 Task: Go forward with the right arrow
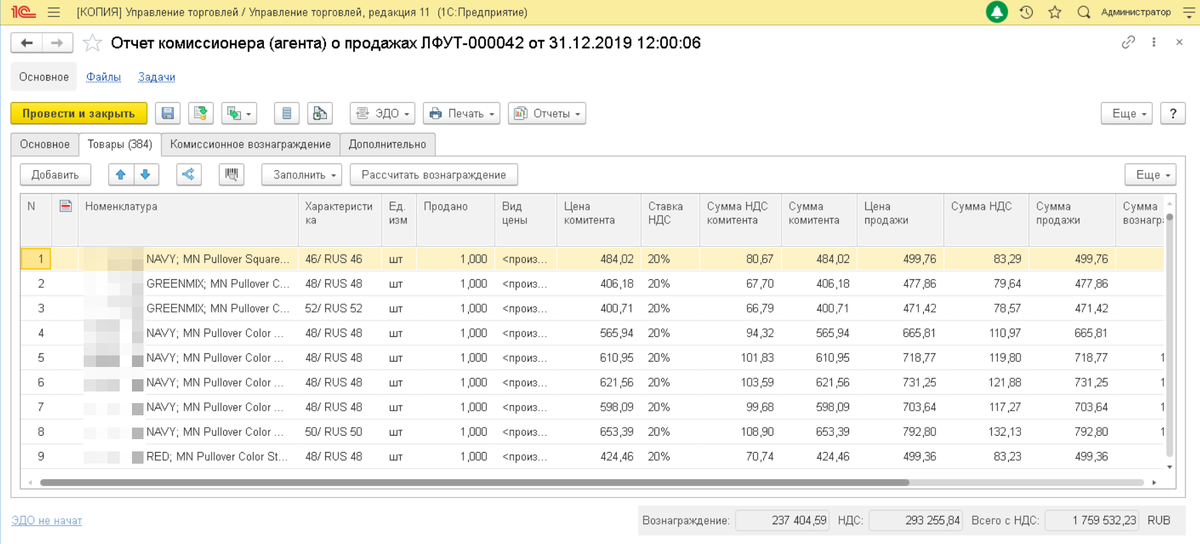pos(57,43)
